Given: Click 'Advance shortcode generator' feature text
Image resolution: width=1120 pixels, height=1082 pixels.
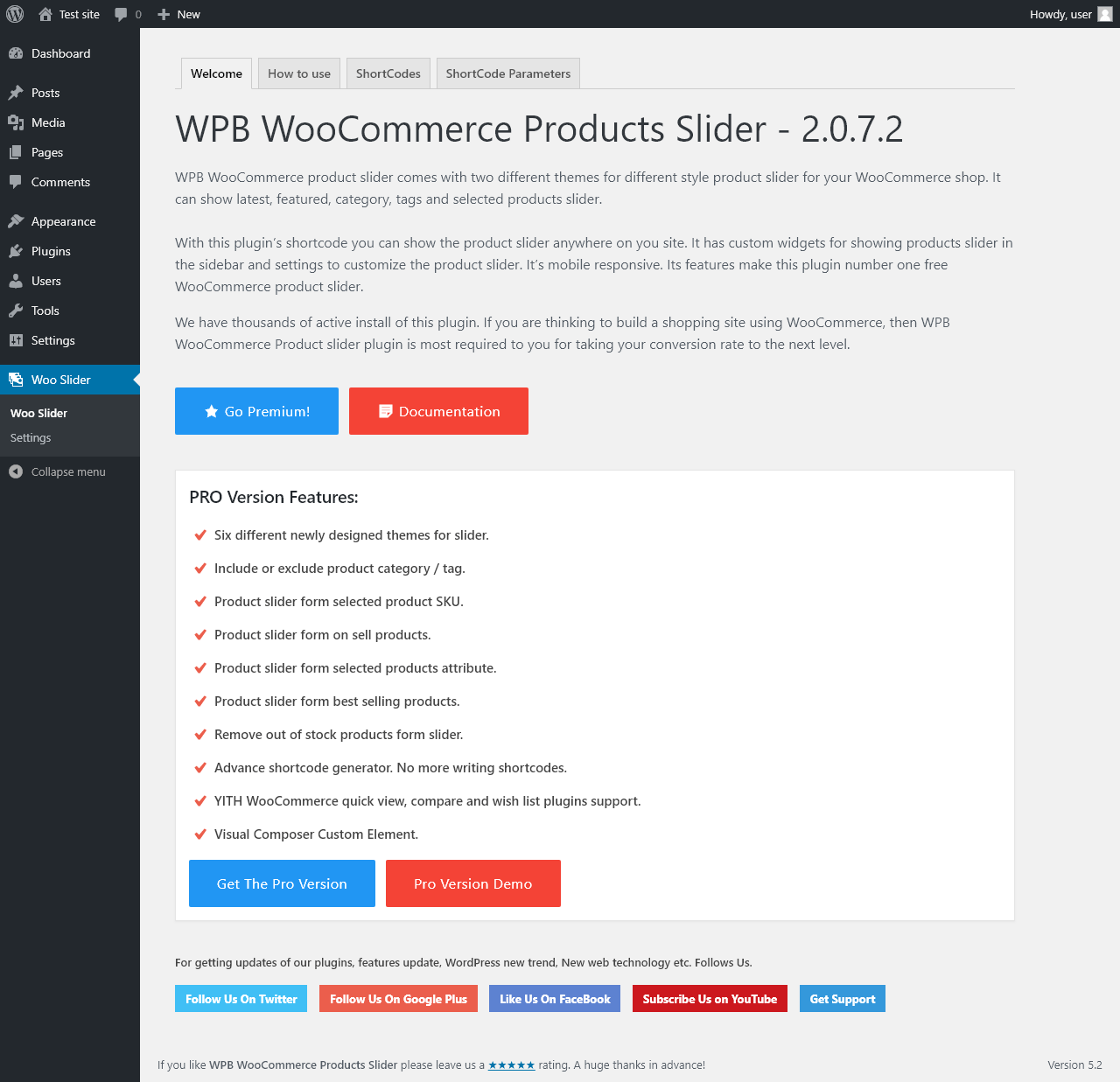Looking at the screenshot, I should [390, 768].
